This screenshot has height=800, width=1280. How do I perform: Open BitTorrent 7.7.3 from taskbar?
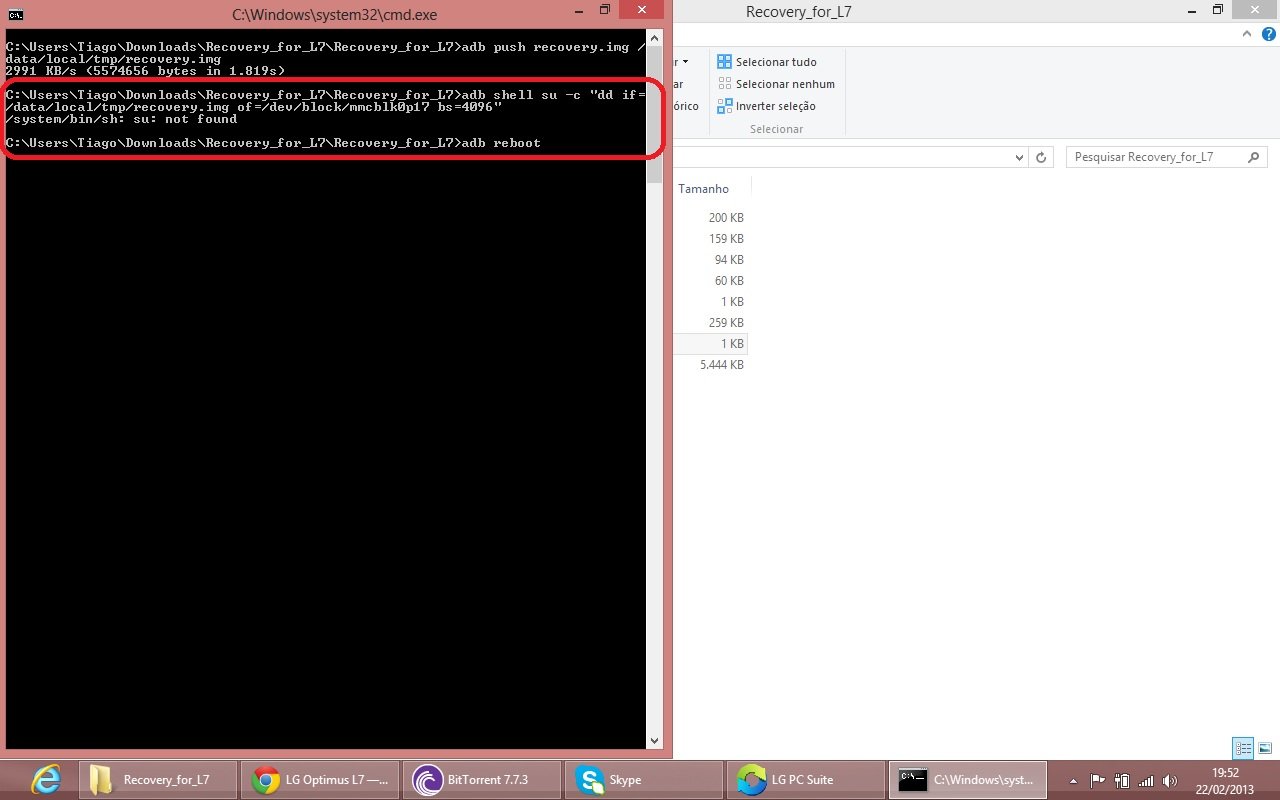(482, 779)
